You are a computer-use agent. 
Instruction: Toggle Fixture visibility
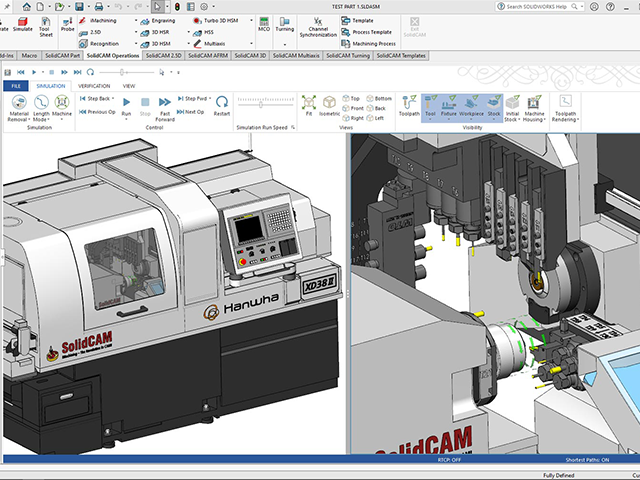click(449, 108)
